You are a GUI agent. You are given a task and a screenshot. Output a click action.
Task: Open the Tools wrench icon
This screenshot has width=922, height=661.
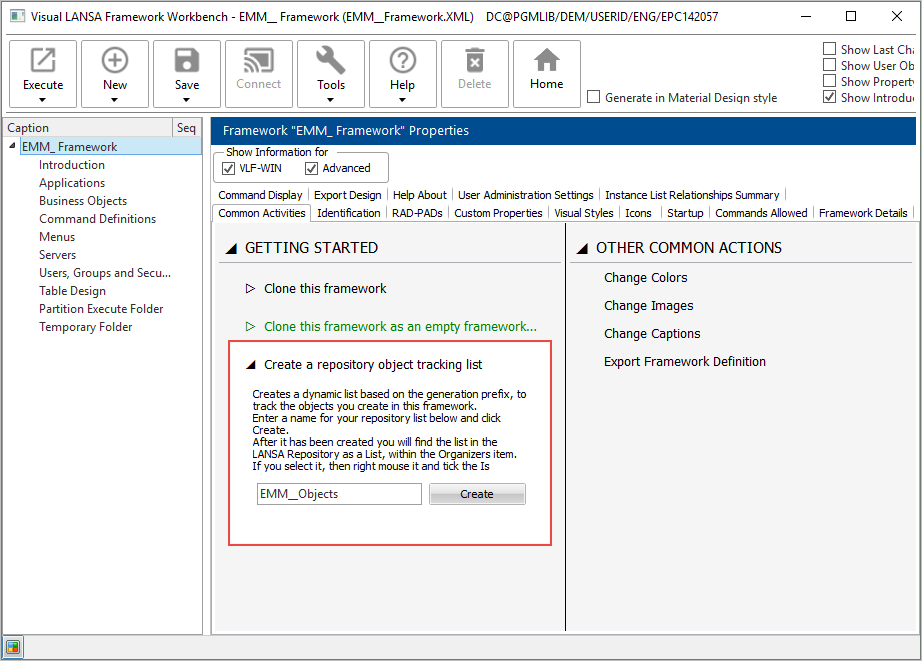pos(331,62)
